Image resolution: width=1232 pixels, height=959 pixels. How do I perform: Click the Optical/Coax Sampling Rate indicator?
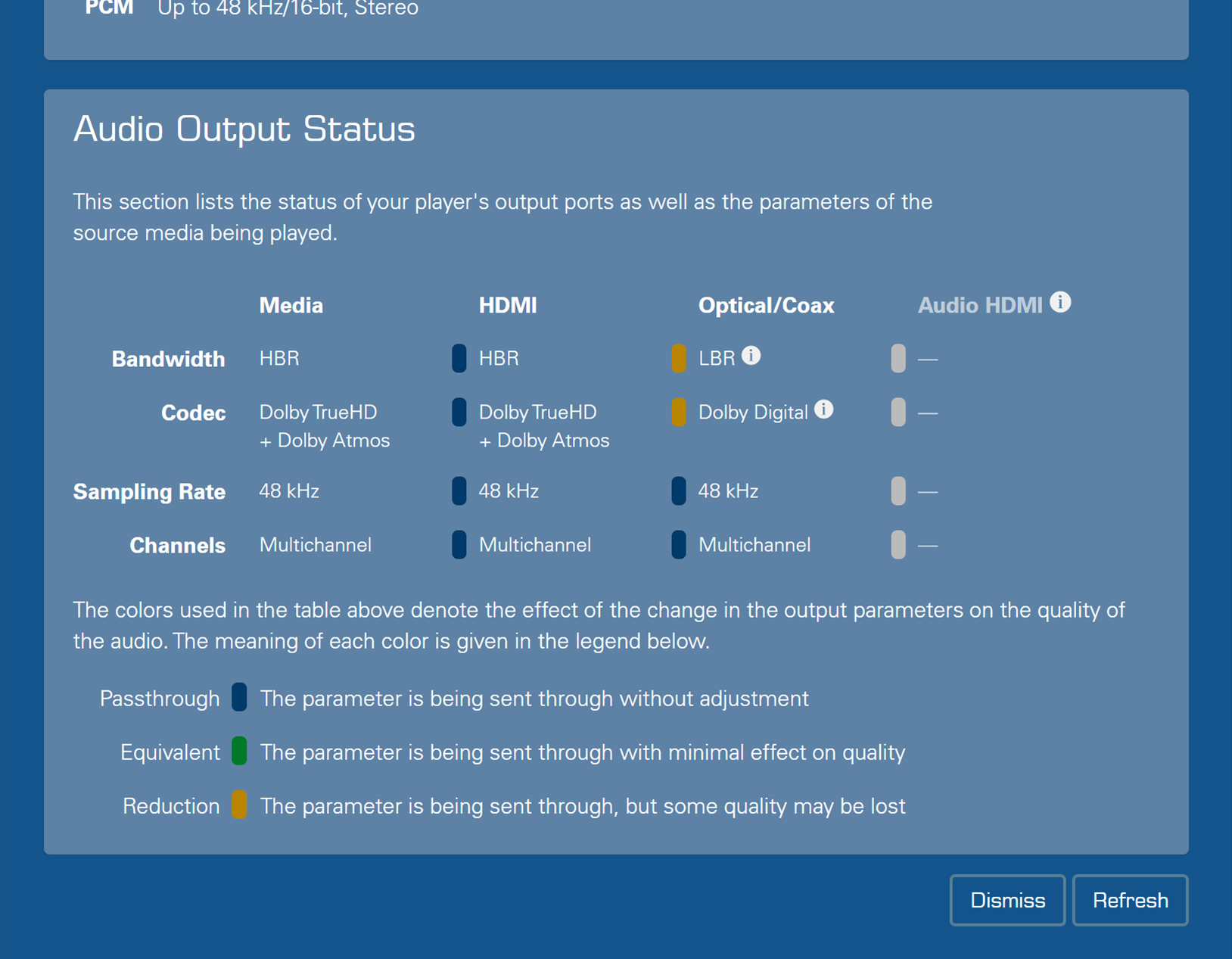679,491
